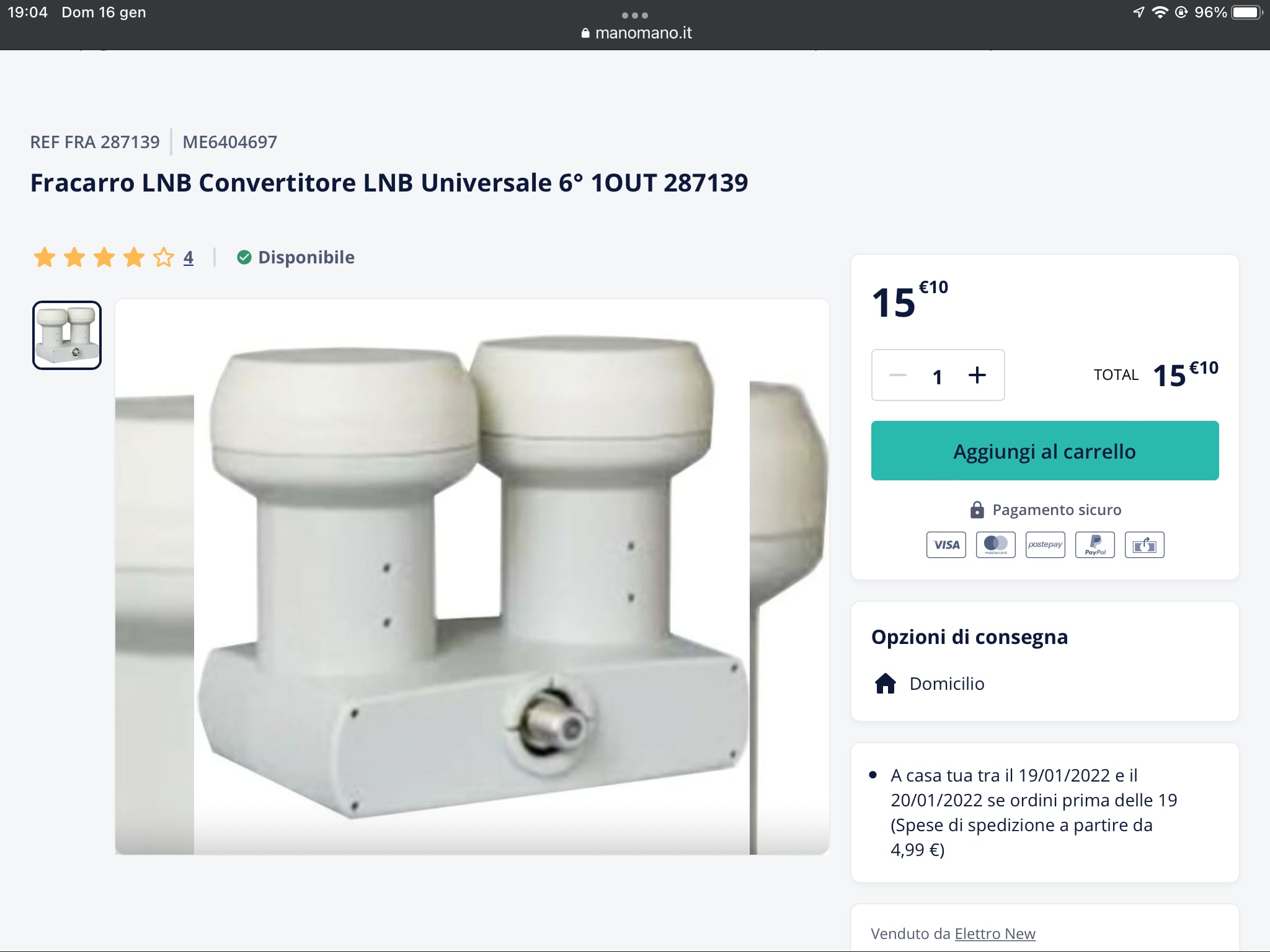Image resolution: width=1270 pixels, height=952 pixels.
Task: Tap the Wi-Fi status icon
Action: (x=1160, y=12)
